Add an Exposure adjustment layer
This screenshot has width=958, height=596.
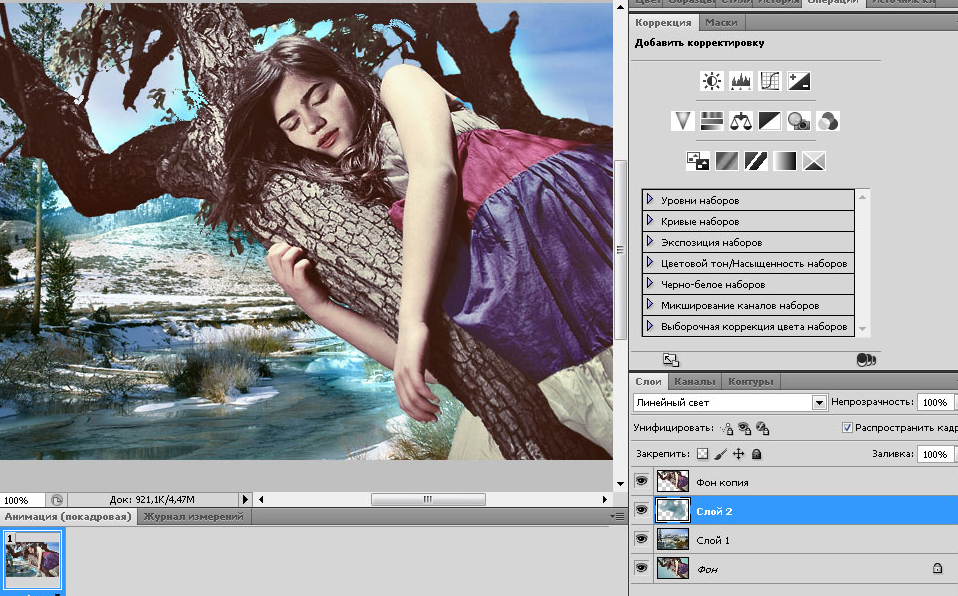pyautogui.click(x=799, y=81)
